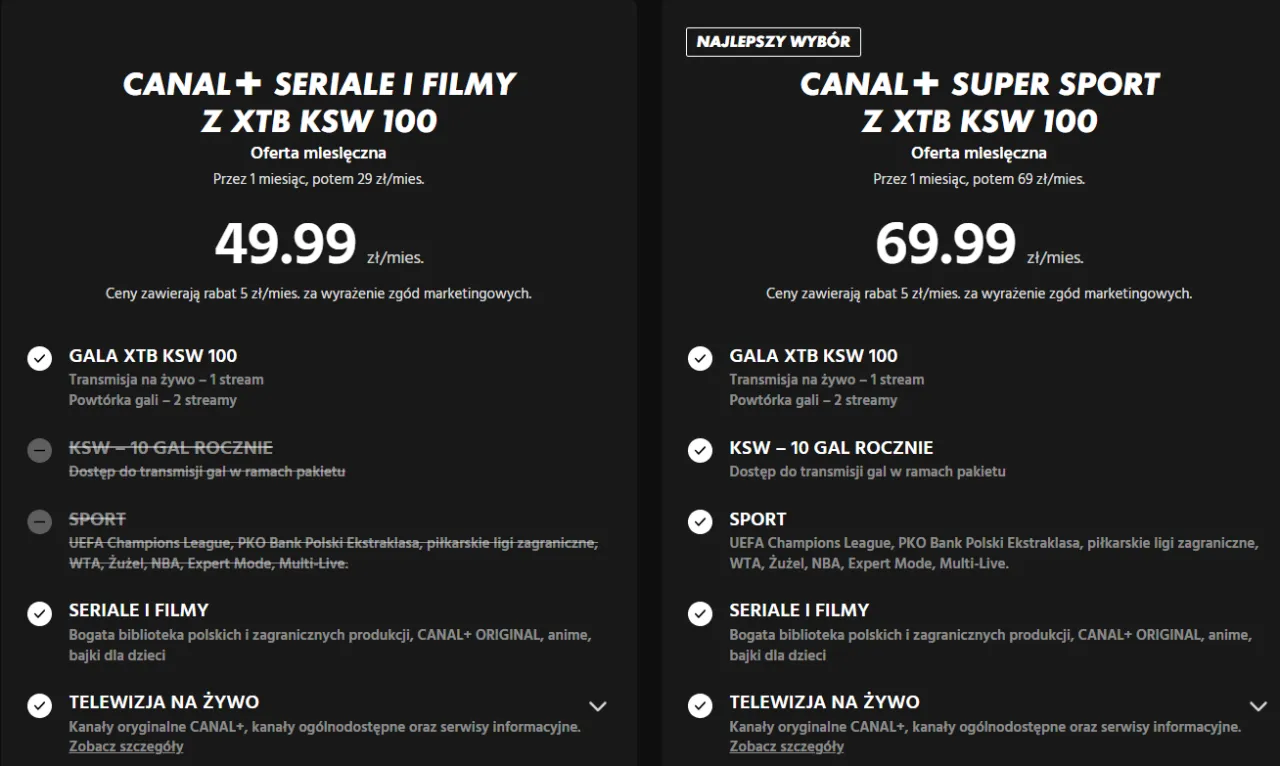1280x766 pixels.
Task: Expand TELEWIZJA NA ŻYWO details using the chevron
Action: [598, 706]
